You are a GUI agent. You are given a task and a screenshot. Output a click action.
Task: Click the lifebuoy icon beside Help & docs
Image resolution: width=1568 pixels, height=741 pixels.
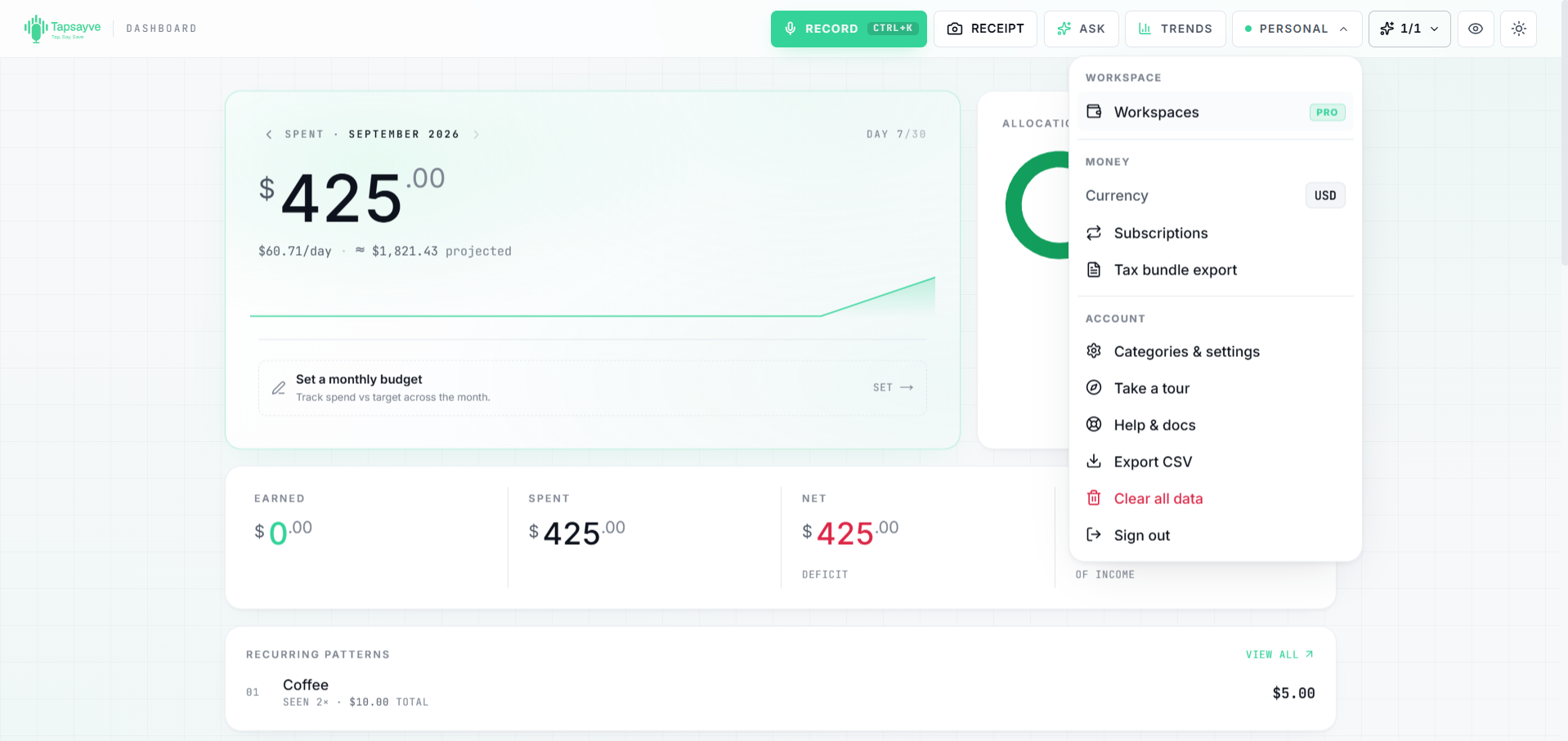click(1094, 425)
